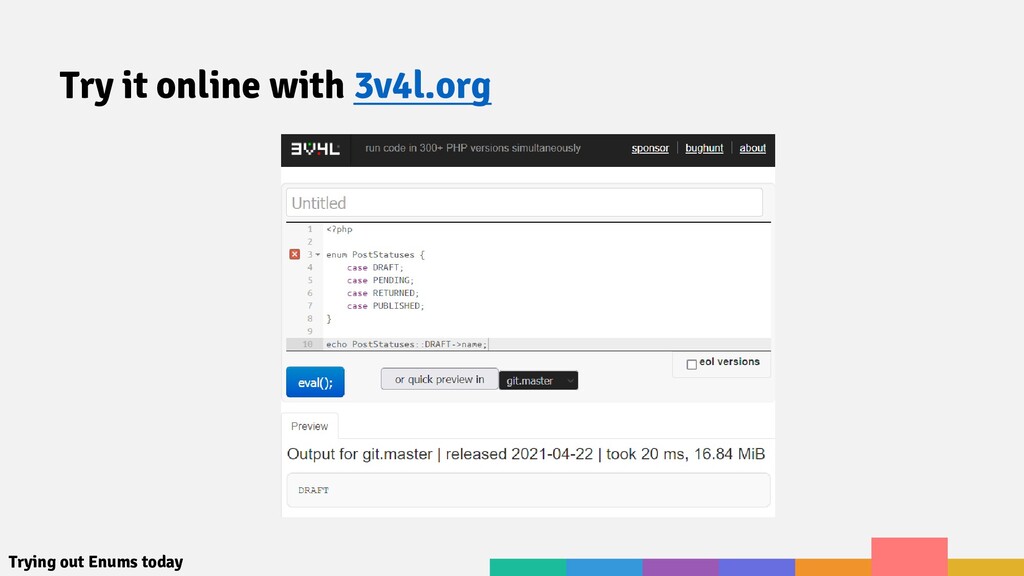Collapse the enum block with the fold arrow
Viewport: 1024px width, 576px height.
click(x=317, y=255)
